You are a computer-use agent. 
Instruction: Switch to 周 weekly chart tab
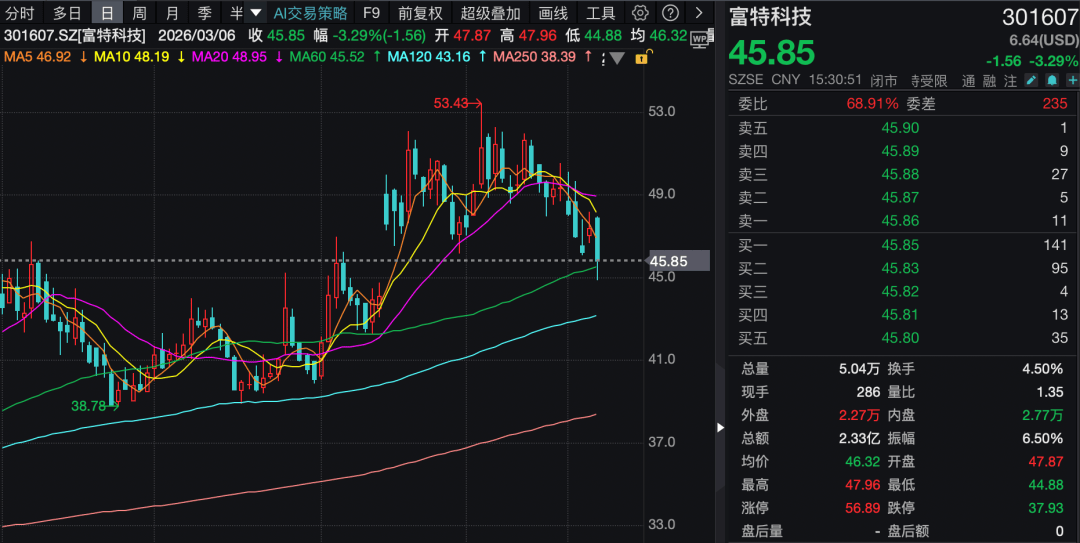coord(139,13)
